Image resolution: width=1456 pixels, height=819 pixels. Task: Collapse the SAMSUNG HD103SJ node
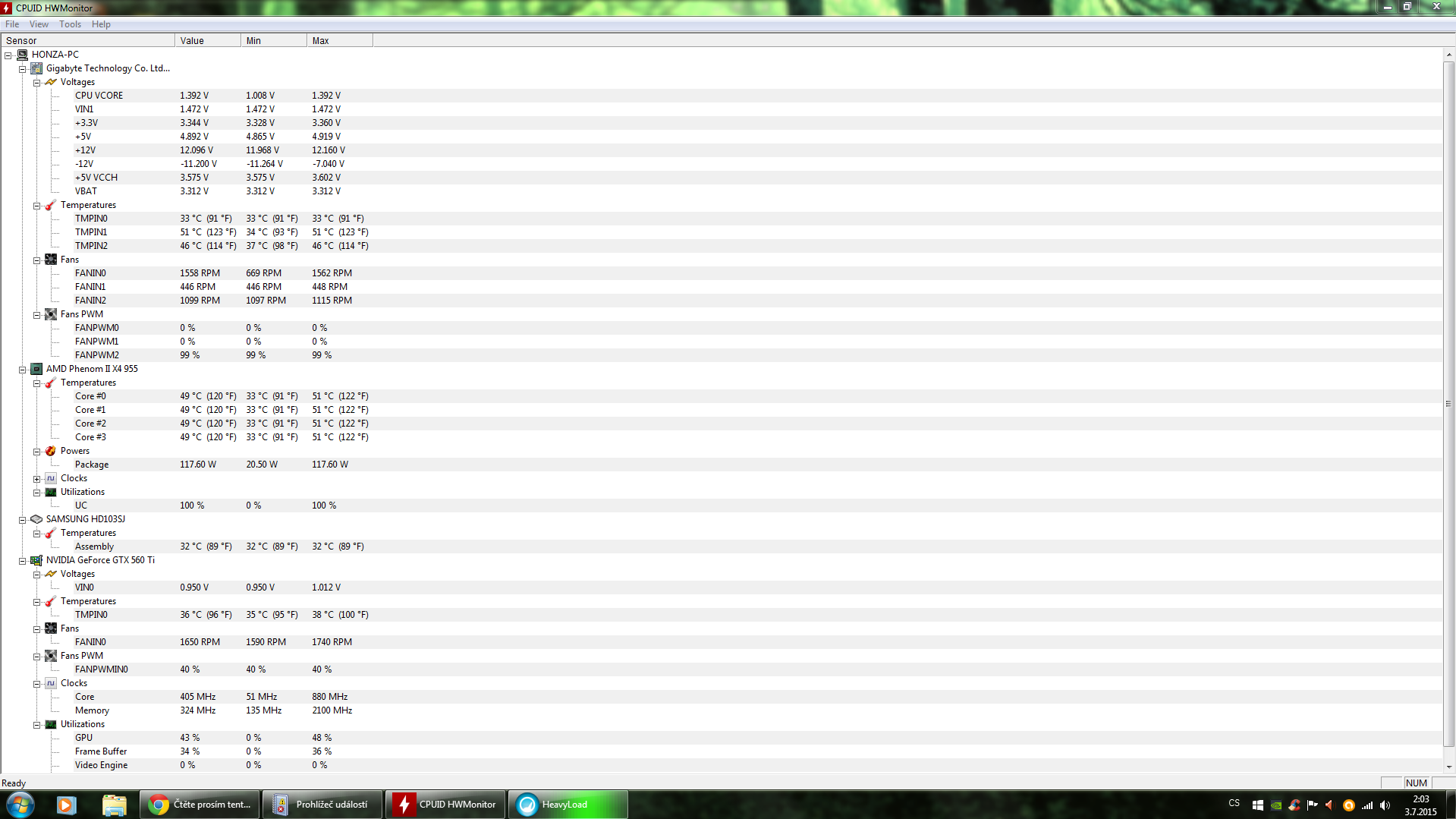click(x=23, y=520)
